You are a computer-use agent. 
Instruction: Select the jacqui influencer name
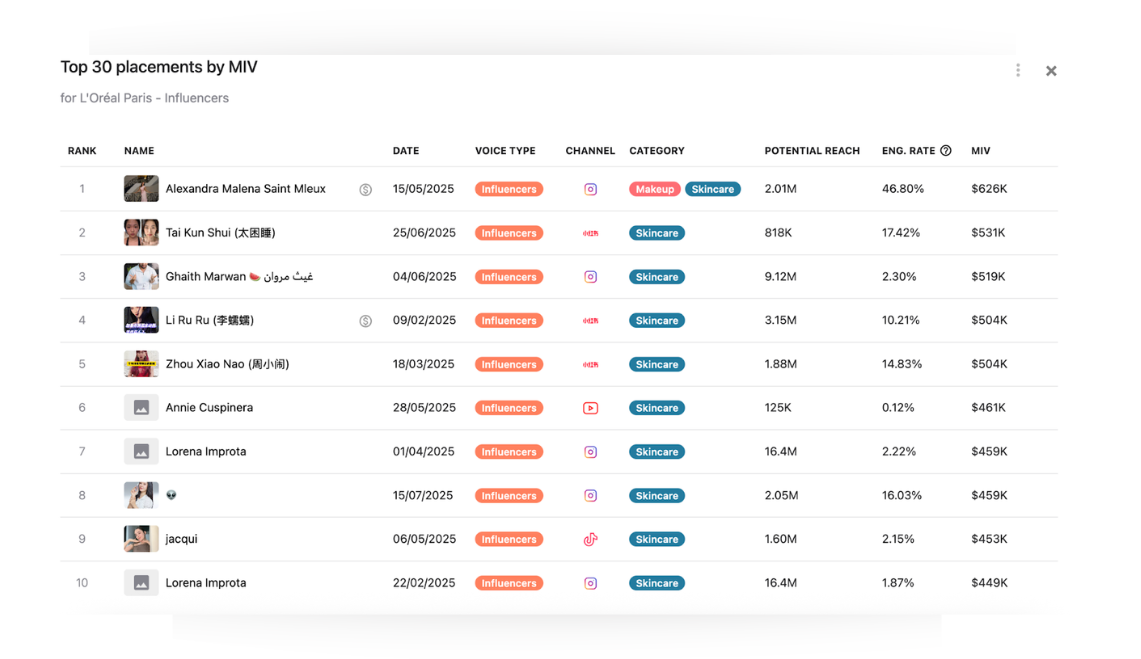tap(181, 539)
